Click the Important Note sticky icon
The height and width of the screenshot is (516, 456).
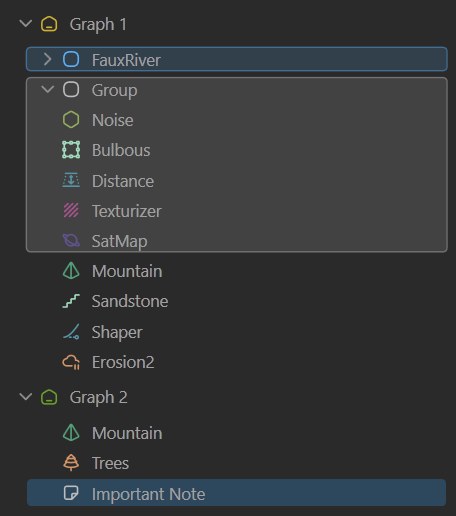[x=71, y=493]
